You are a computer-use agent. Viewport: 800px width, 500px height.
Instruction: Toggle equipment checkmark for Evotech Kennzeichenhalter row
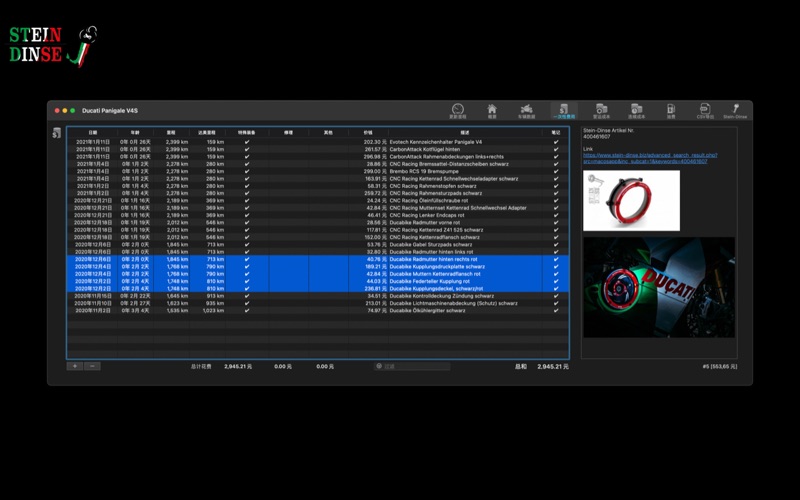click(247, 142)
